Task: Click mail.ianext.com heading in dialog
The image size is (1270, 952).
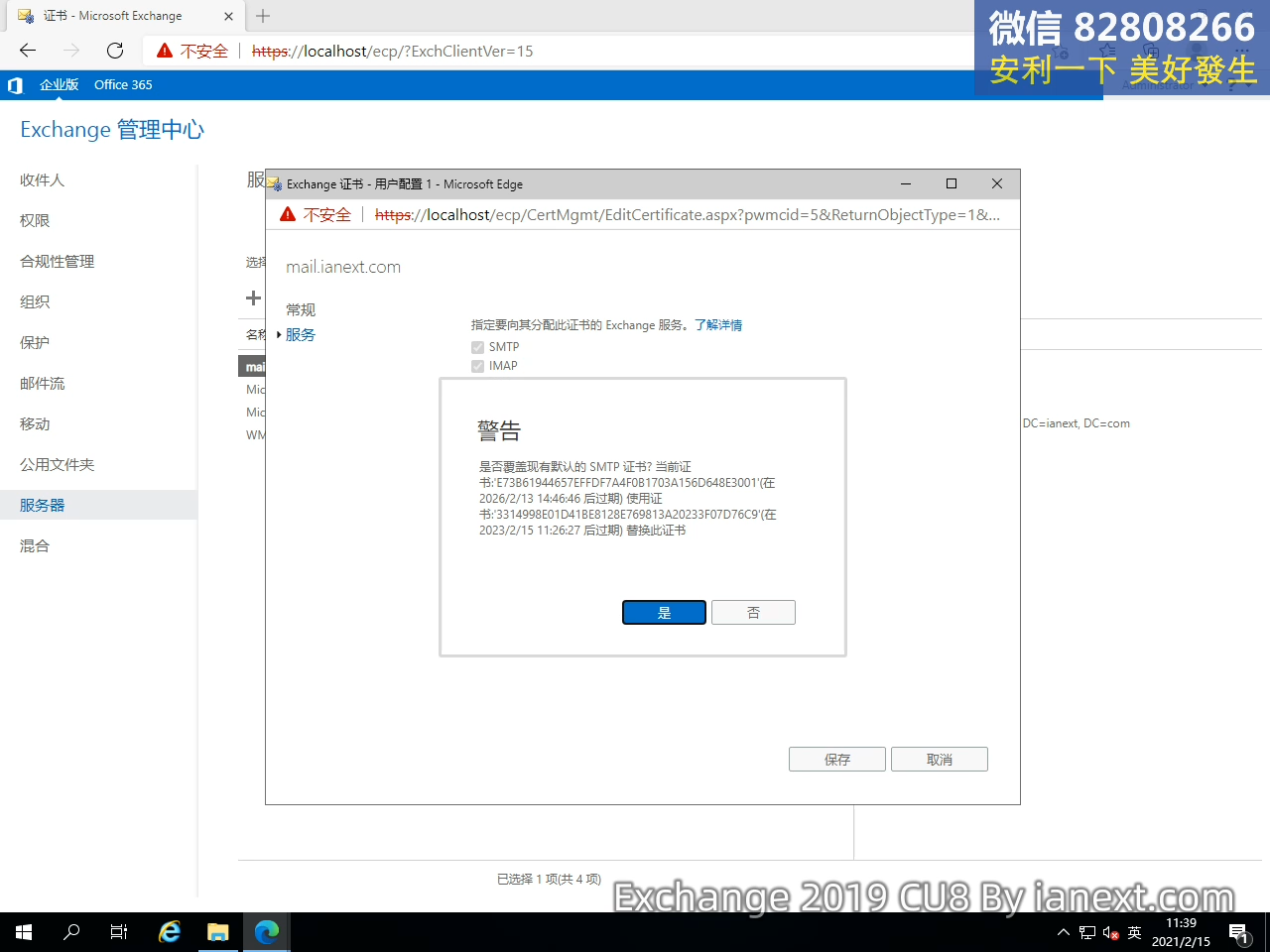Action: pyautogui.click(x=343, y=267)
